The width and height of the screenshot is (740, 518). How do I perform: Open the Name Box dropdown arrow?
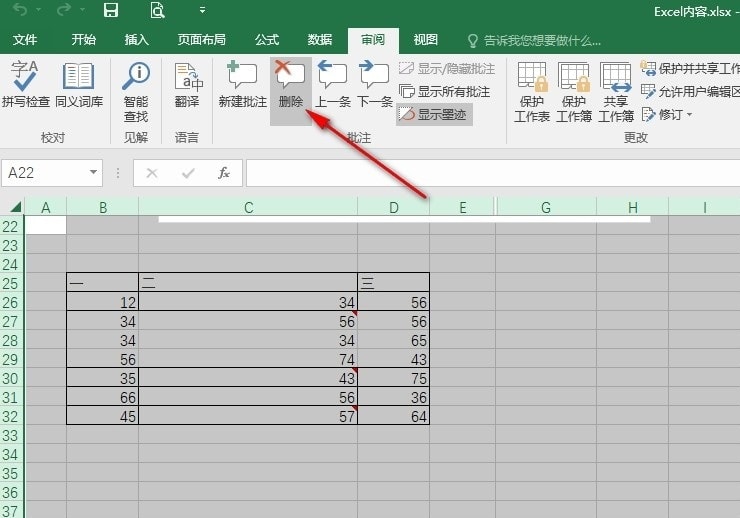point(93,173)
